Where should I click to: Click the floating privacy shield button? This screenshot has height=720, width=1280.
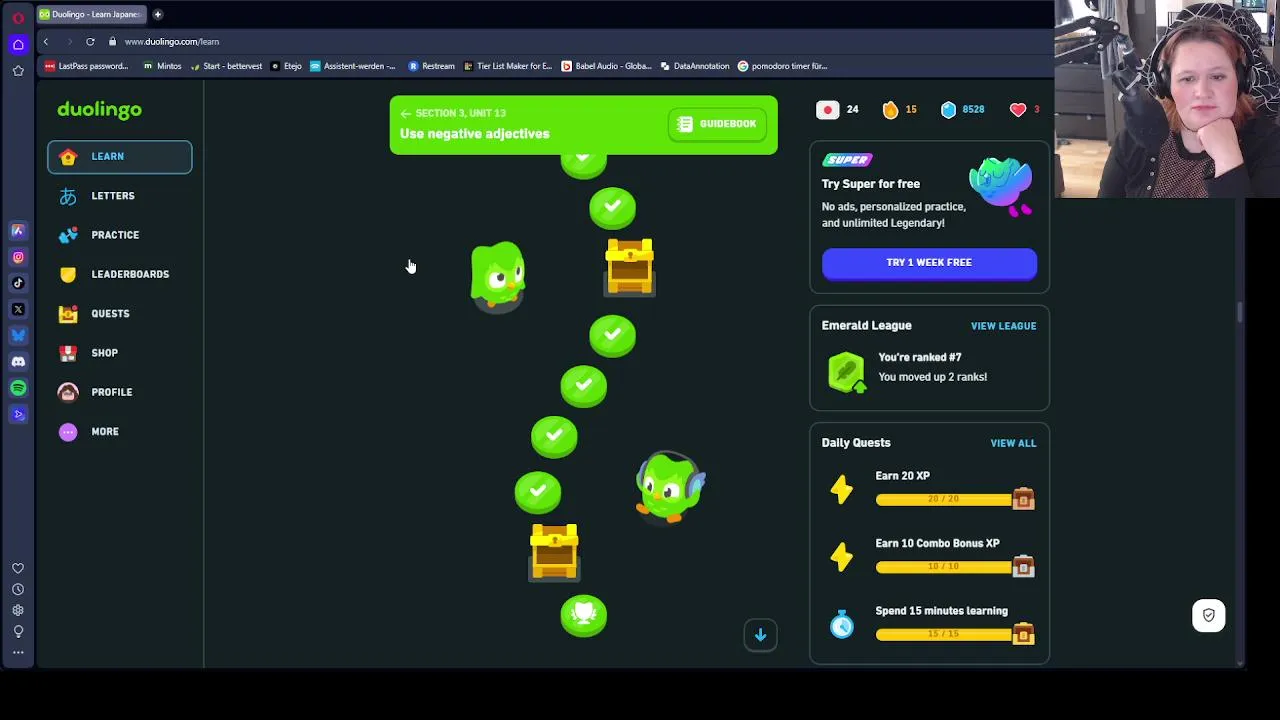click(x=1208, y=615)
